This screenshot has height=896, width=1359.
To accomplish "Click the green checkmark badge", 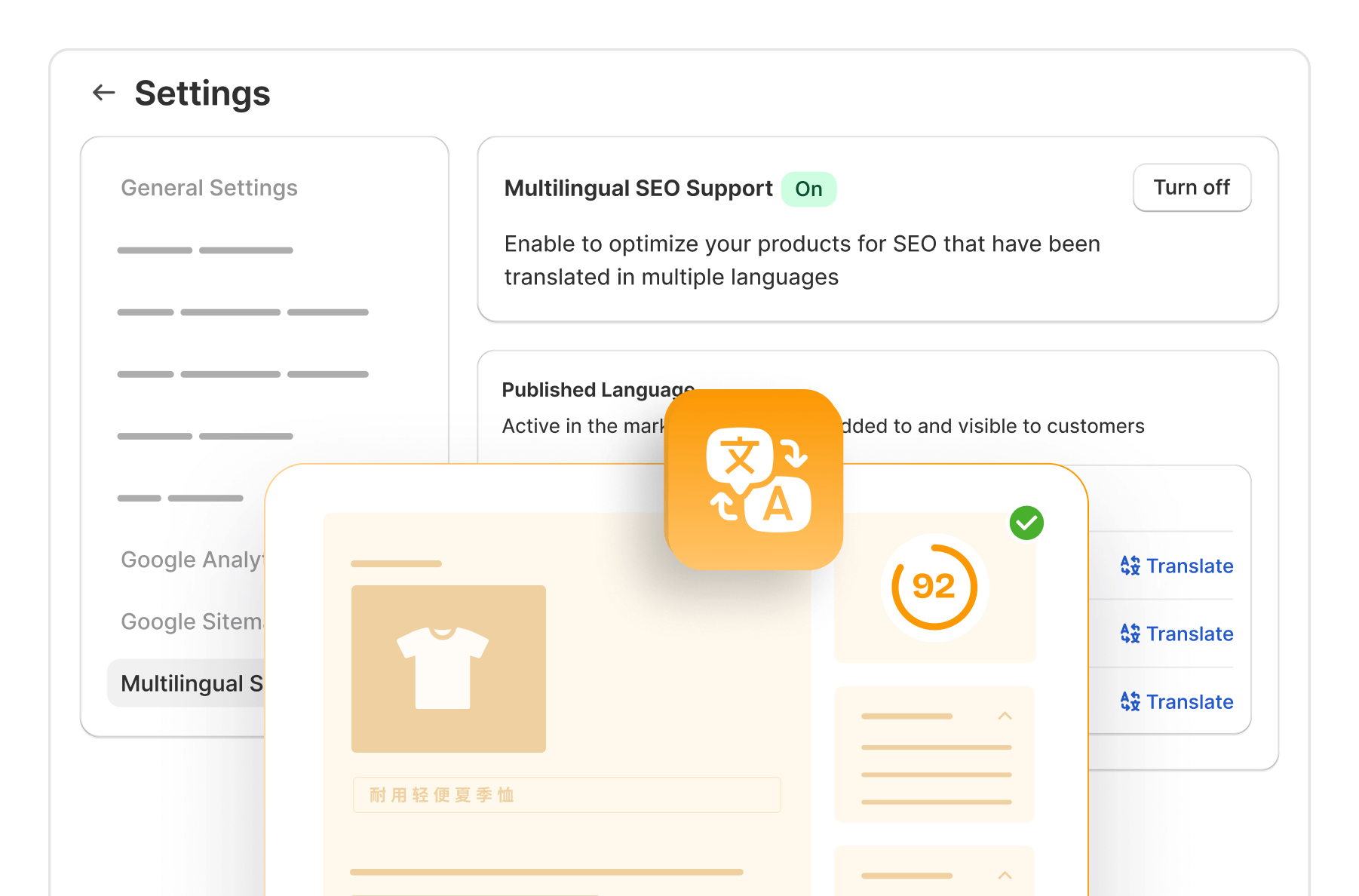I will (x=1026, y=523).
